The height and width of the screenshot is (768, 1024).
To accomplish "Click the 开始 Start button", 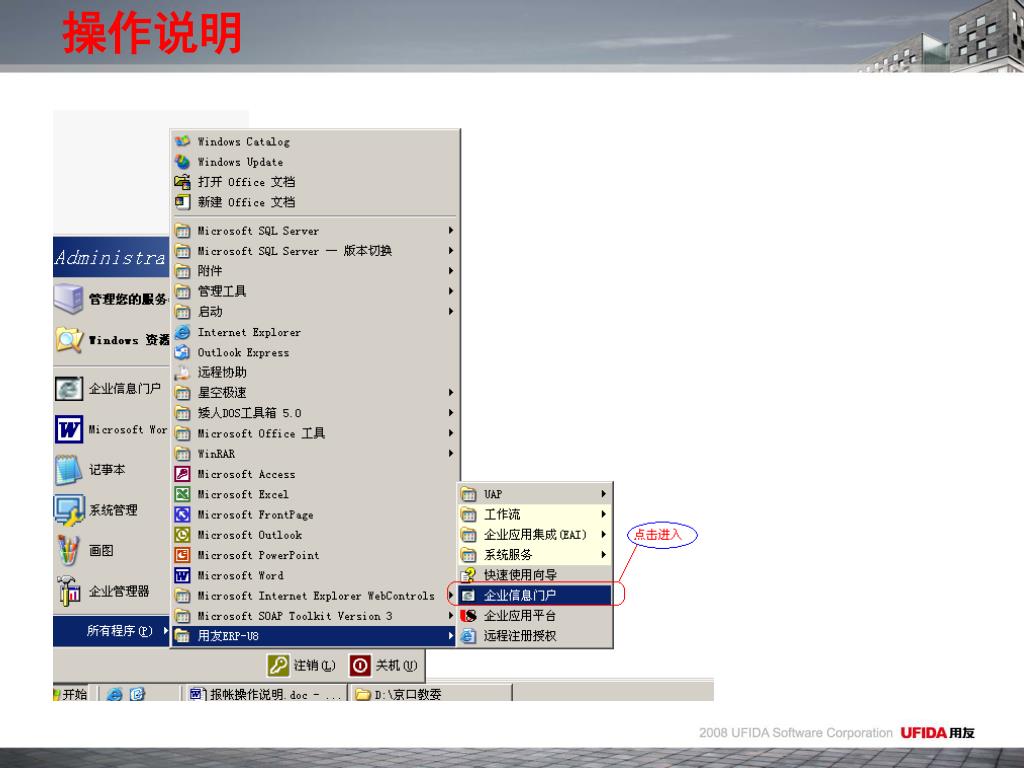I will [x=71, y=694].
